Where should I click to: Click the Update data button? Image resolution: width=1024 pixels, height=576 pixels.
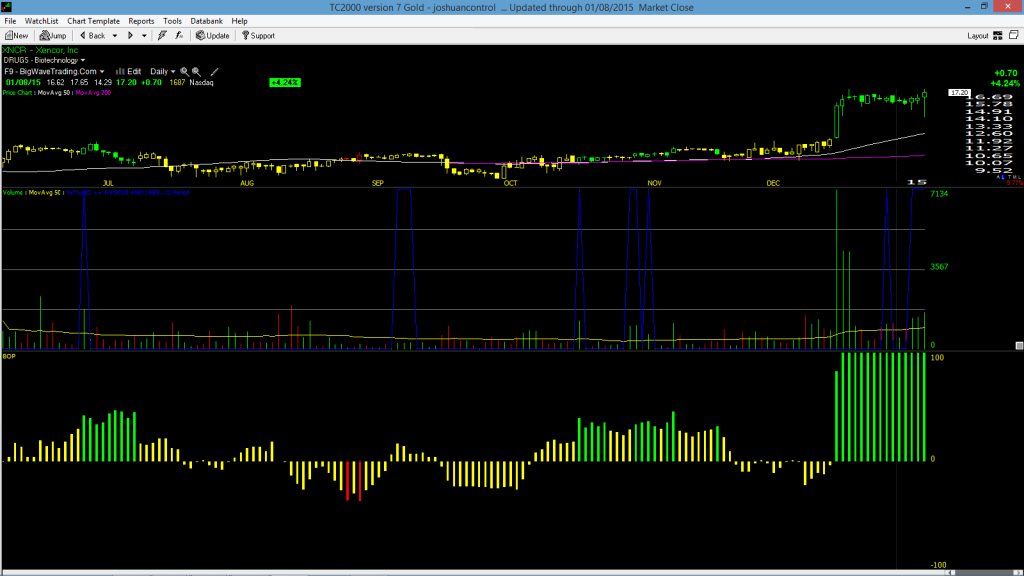pos(212,36)
